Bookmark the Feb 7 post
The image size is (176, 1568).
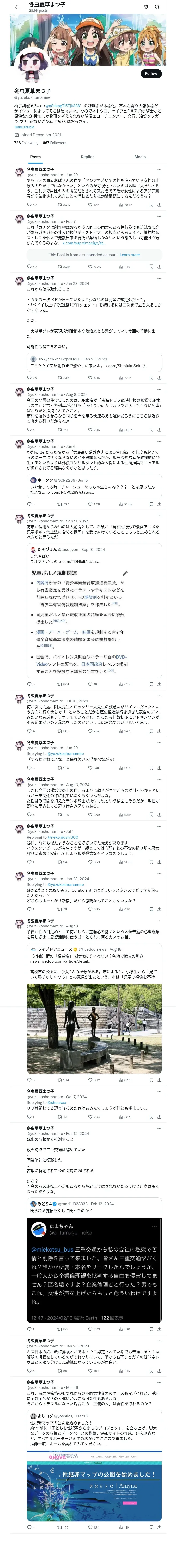150,267
